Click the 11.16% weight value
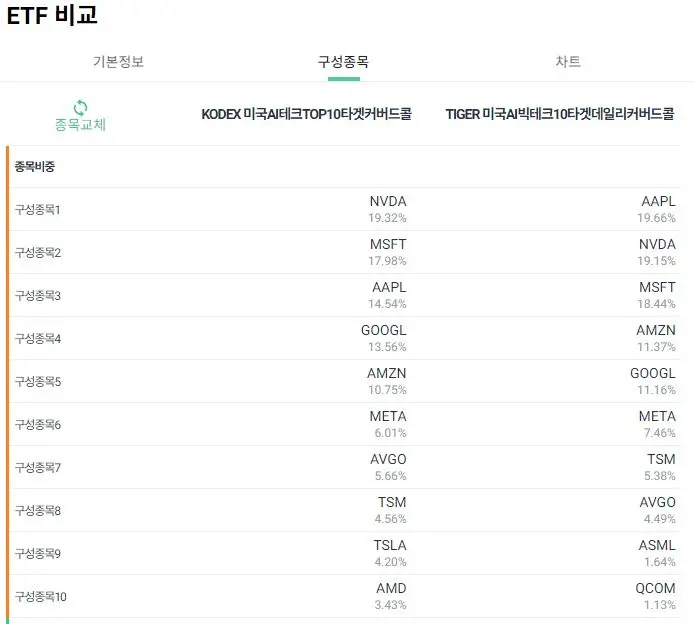The height and width of the screenshot is (624, 694). coord(656,389)
